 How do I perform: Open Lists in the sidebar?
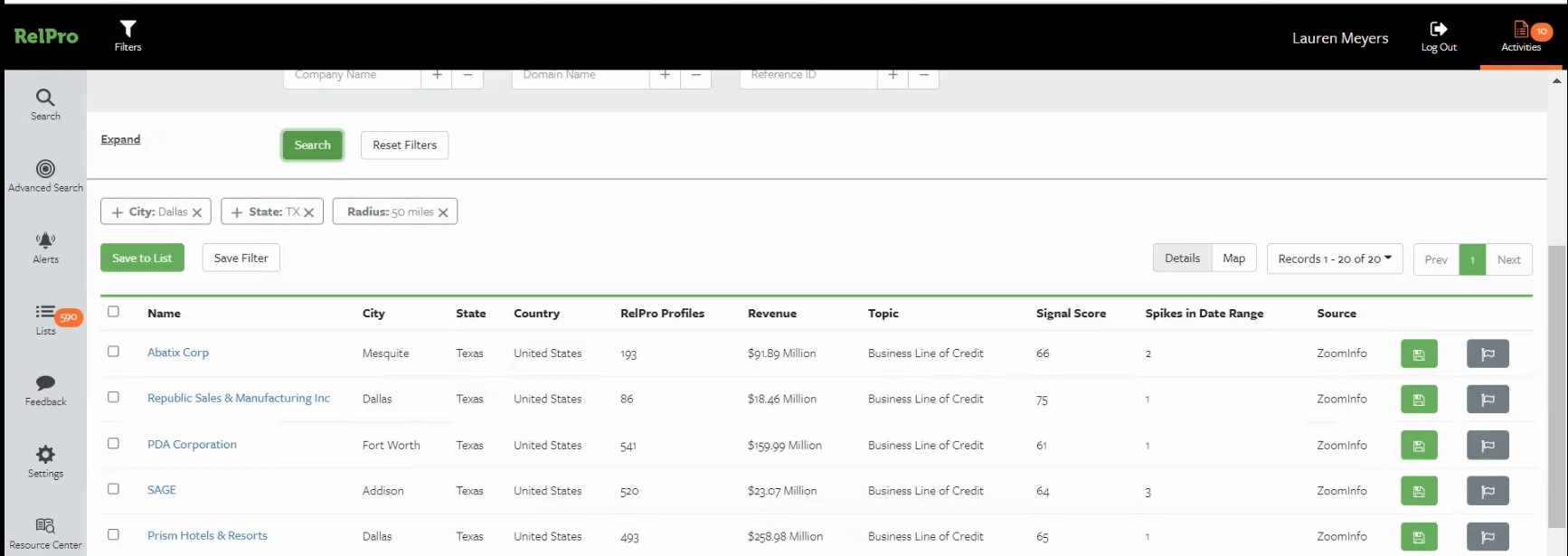45,319
